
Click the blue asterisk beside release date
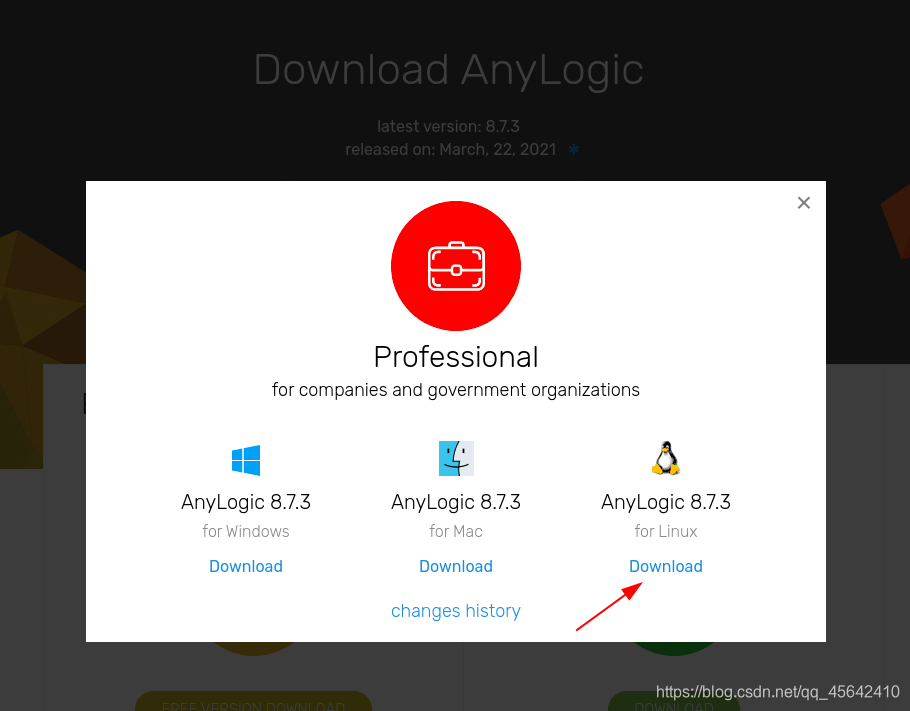pos(573,150)
